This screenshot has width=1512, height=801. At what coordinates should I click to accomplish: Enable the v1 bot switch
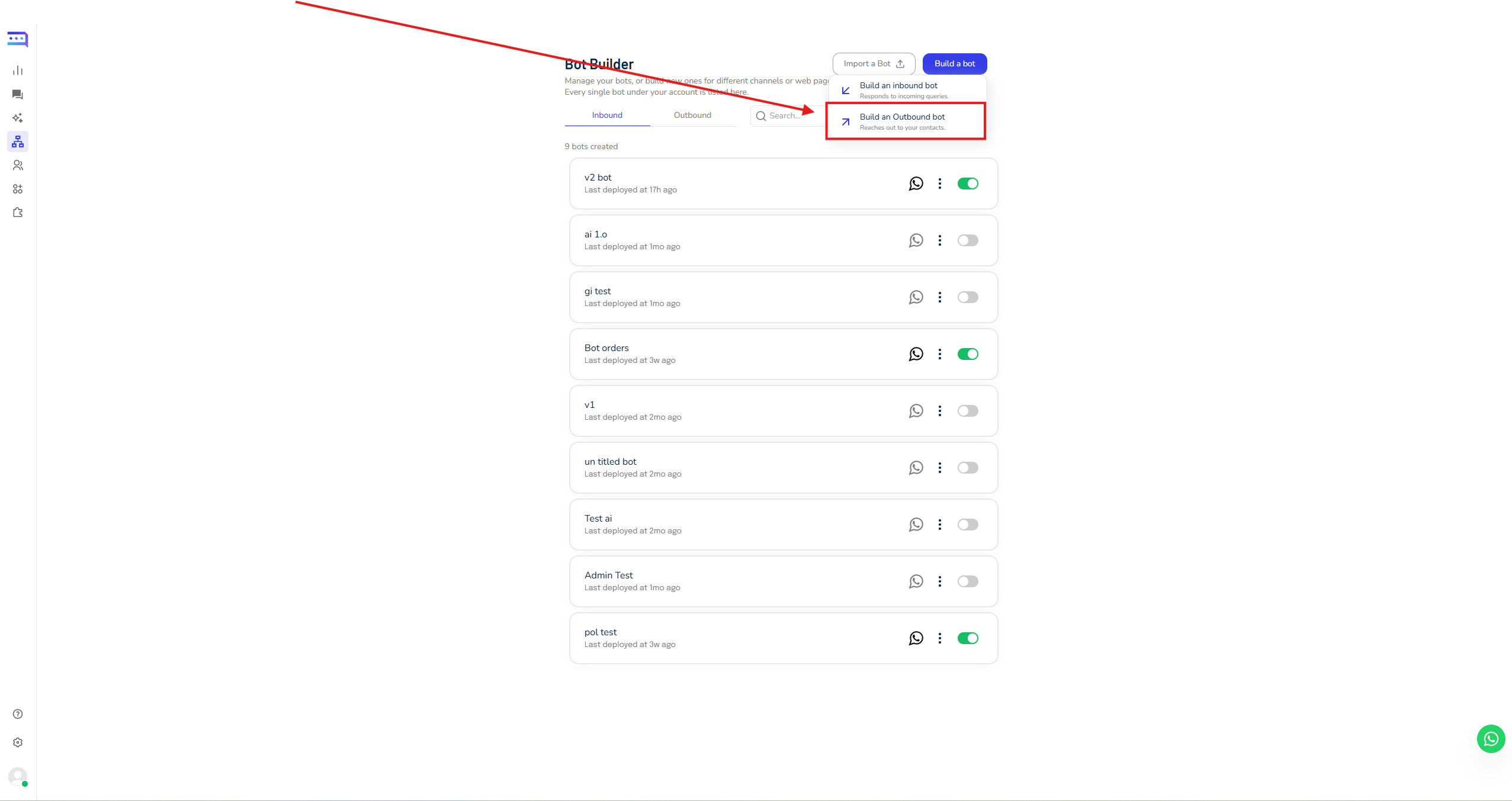[968, 411]
